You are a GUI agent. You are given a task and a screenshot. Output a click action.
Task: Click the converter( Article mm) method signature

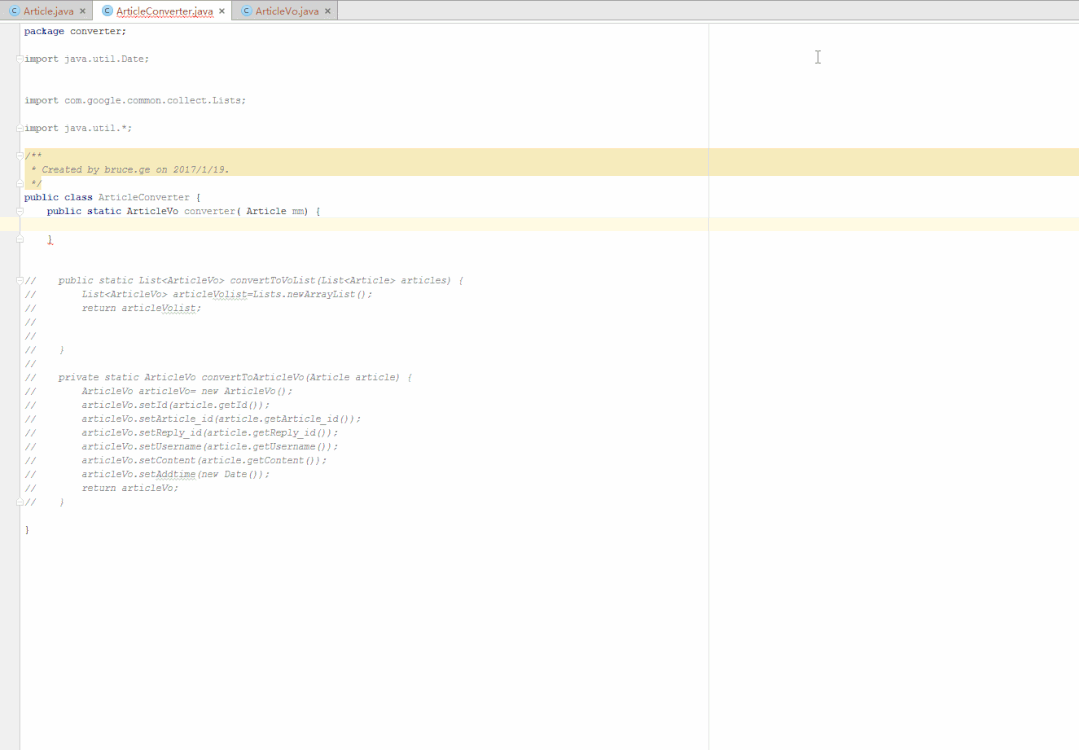point(184,211)
